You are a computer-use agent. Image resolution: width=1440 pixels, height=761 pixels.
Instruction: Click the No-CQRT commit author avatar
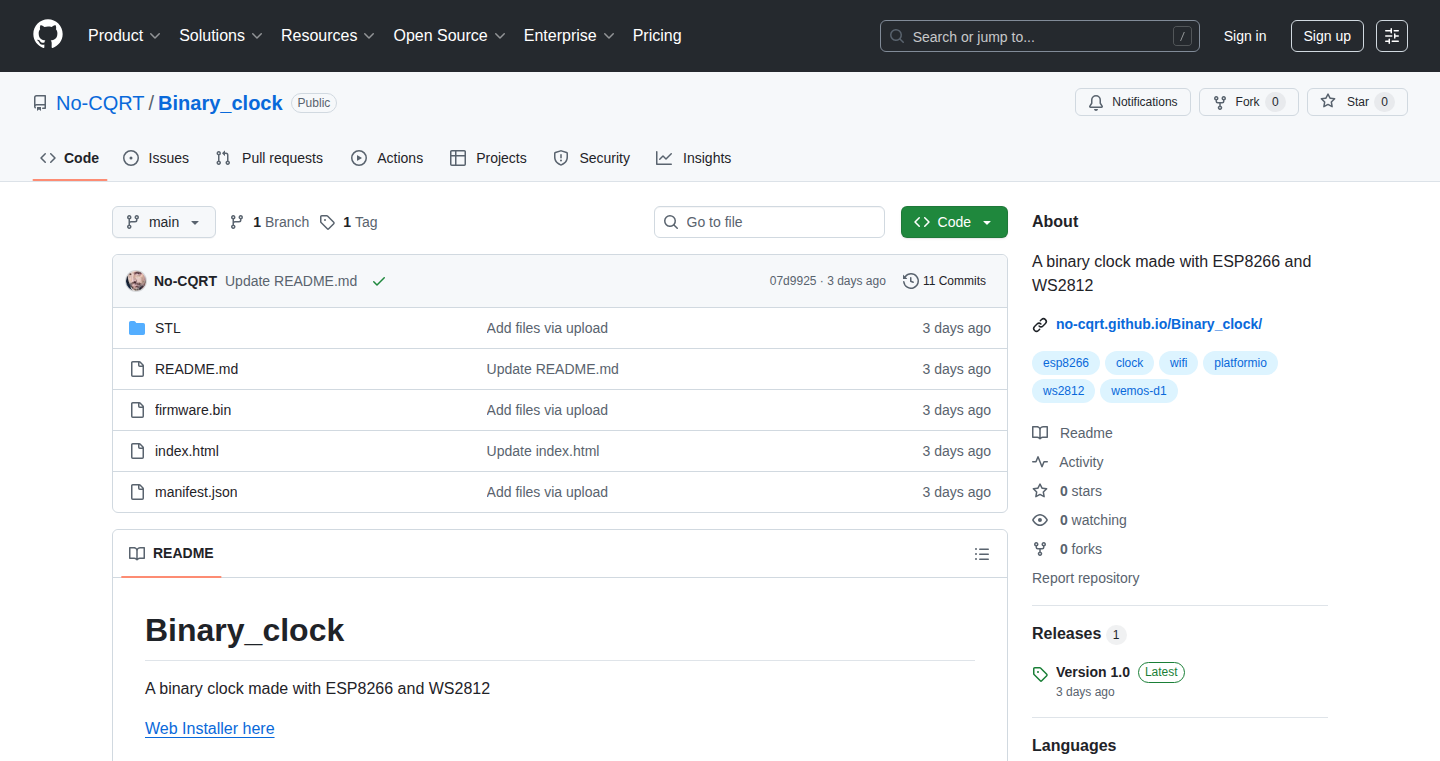[136, 281]
